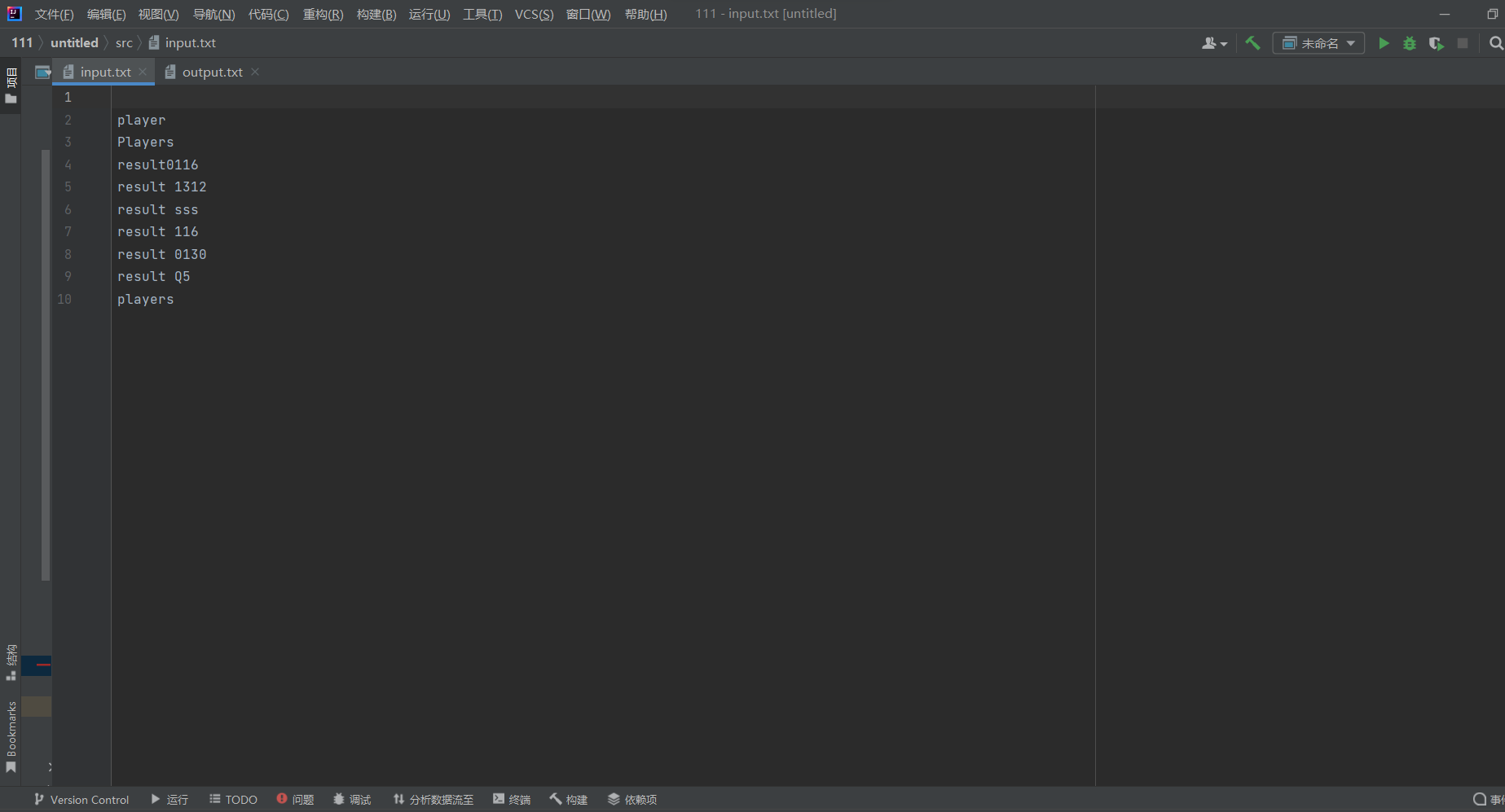Open the 重构(R) menu
Viewport: 1505px width, 812px height.
[323, 14]
